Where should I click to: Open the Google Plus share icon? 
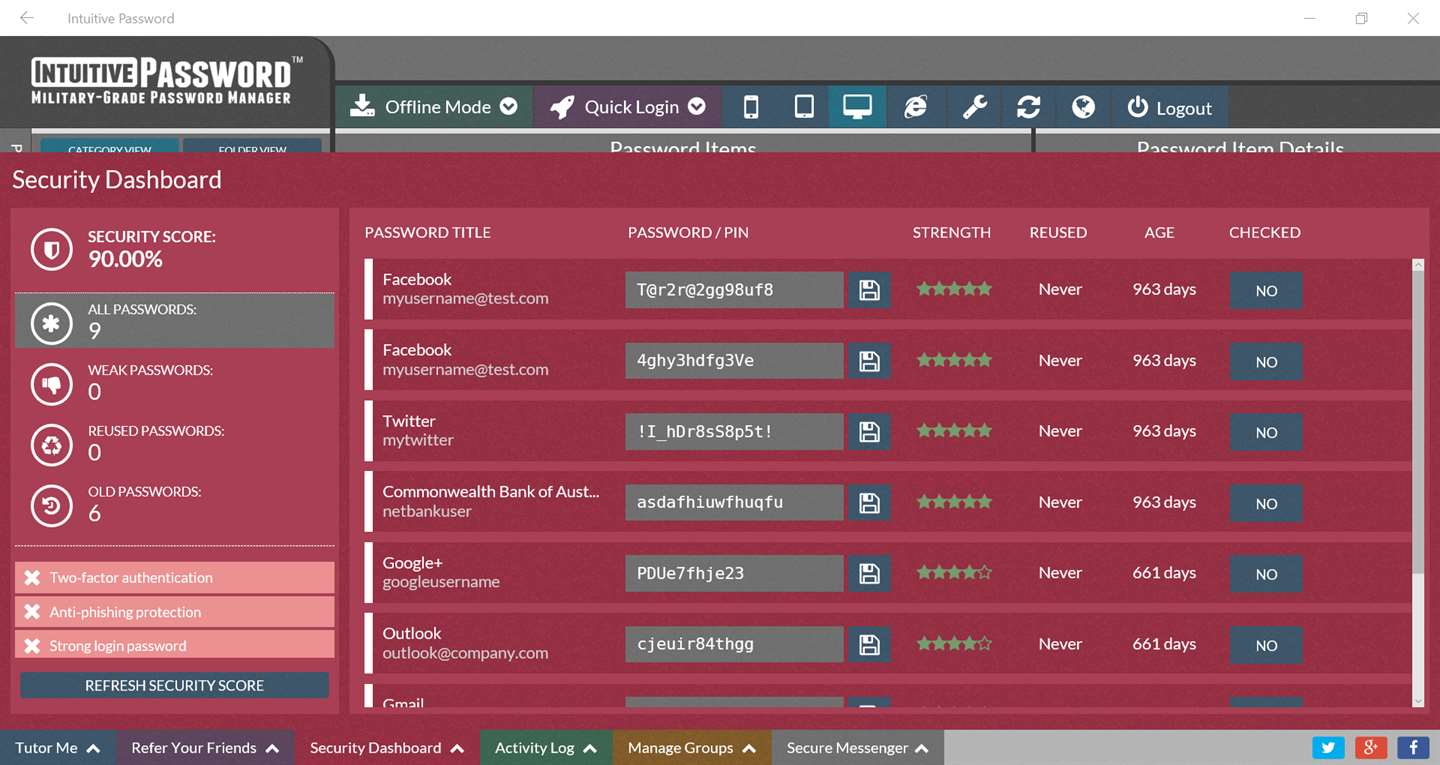pyautogui.click(x=1371, y=747)
